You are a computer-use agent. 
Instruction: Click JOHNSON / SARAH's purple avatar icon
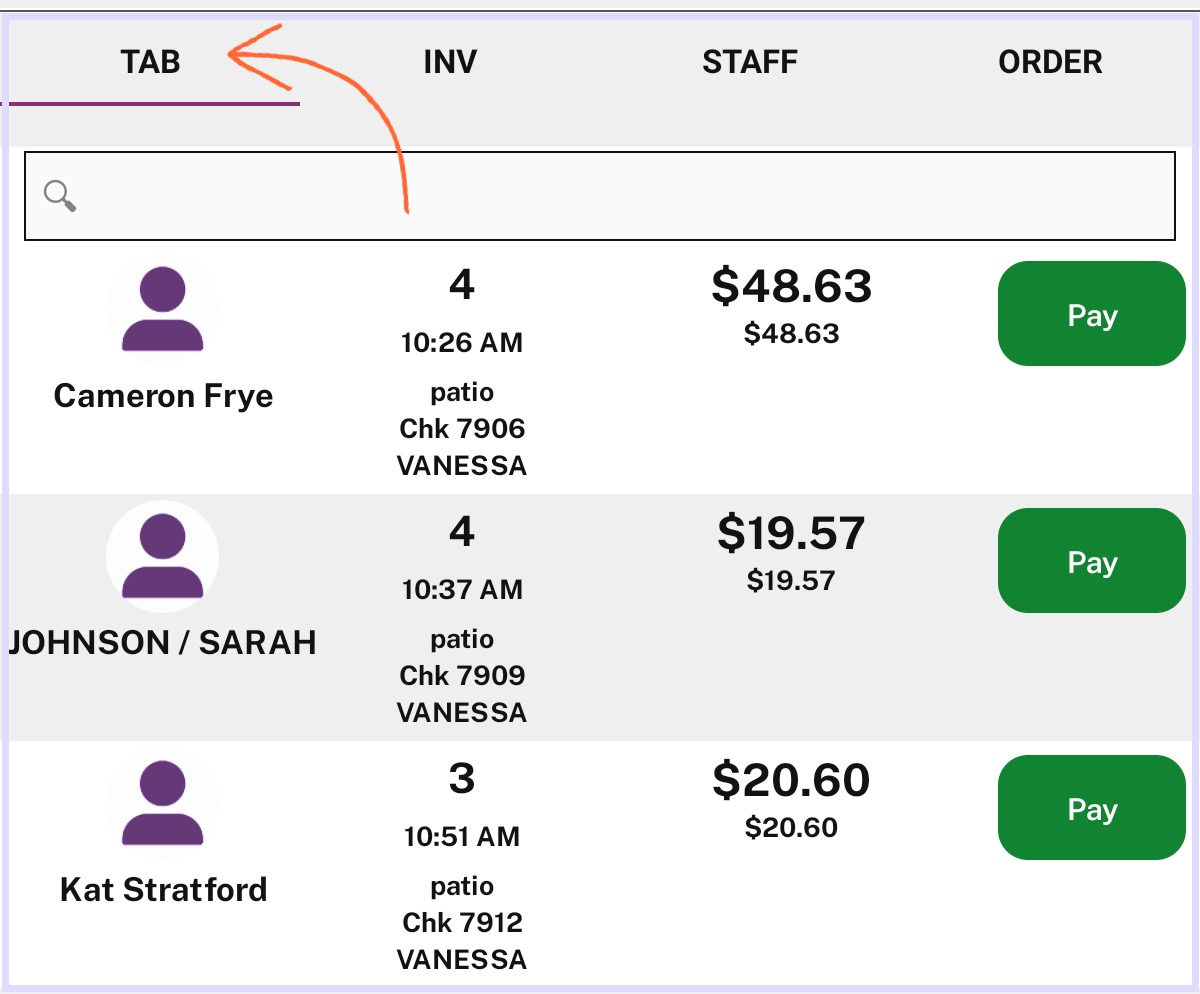162,556
